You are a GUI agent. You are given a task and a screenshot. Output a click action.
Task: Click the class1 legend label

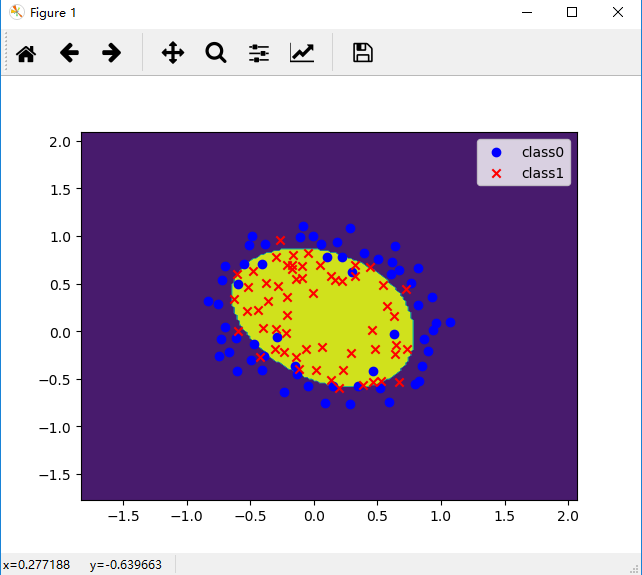(x=543, y=173)
